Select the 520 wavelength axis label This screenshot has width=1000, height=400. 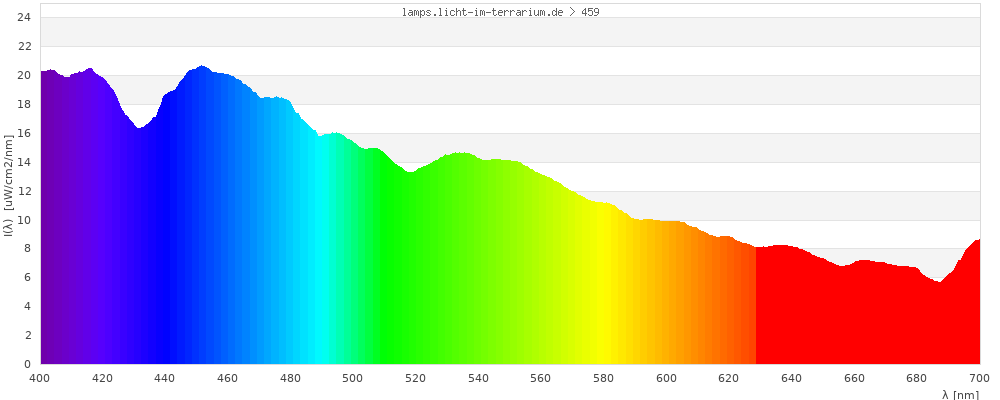[x=416, y=378]
